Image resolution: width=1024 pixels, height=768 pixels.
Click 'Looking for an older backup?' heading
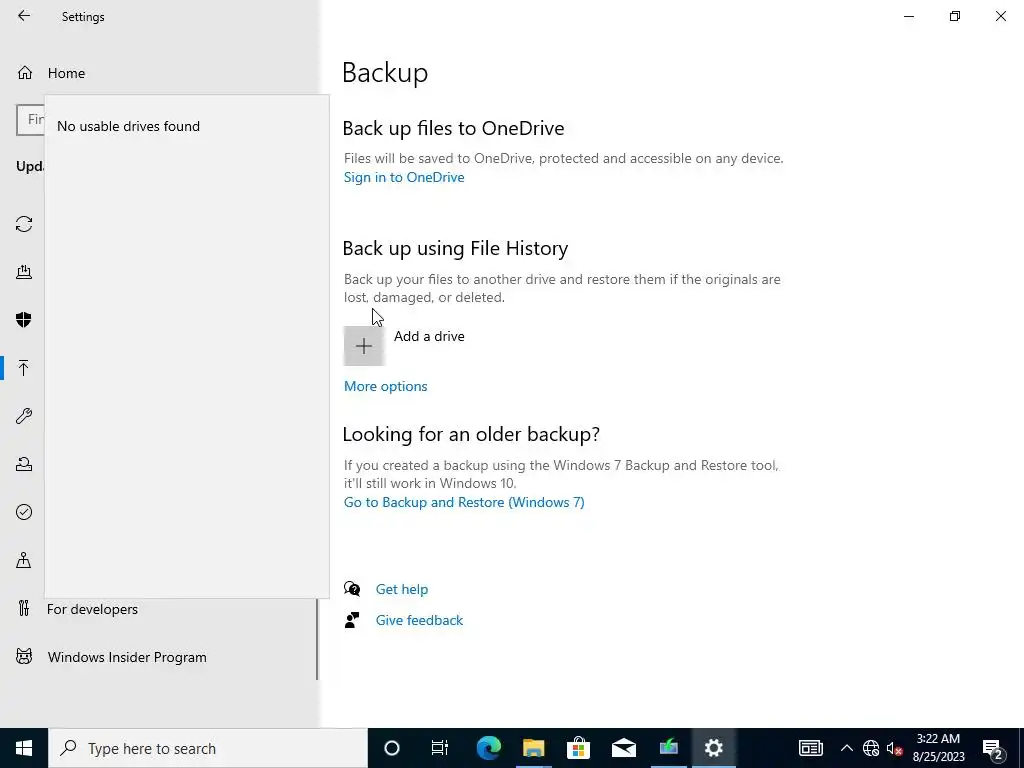(471, 435)
